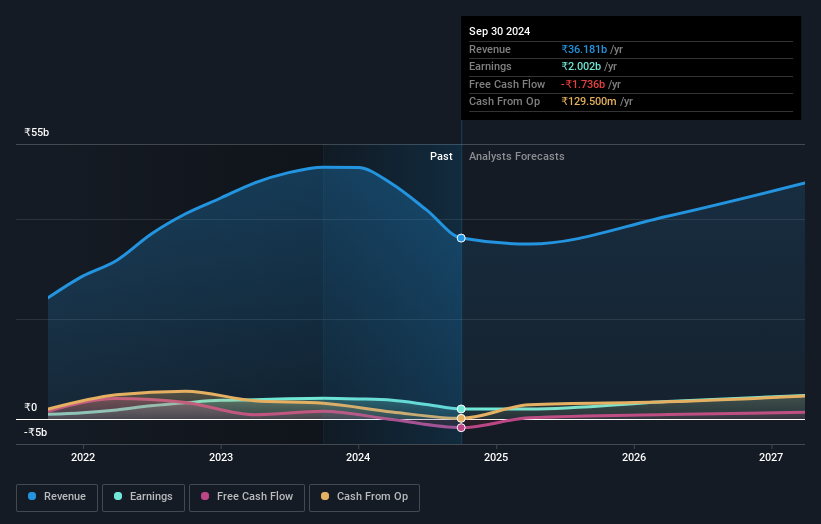Click the 2027 x-axis label
The height and width of the screenshot is (524, 821).
[x=771, y=457]
